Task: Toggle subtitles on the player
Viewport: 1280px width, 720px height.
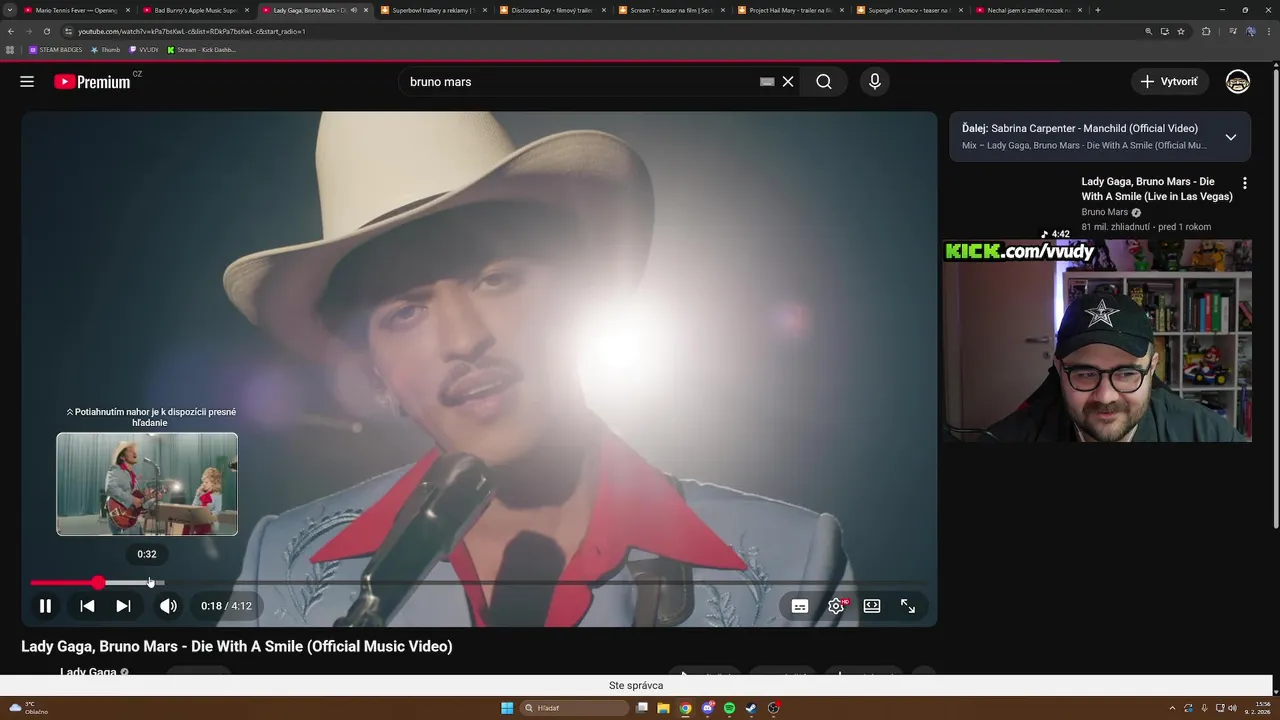Action: tap(800, 606)
